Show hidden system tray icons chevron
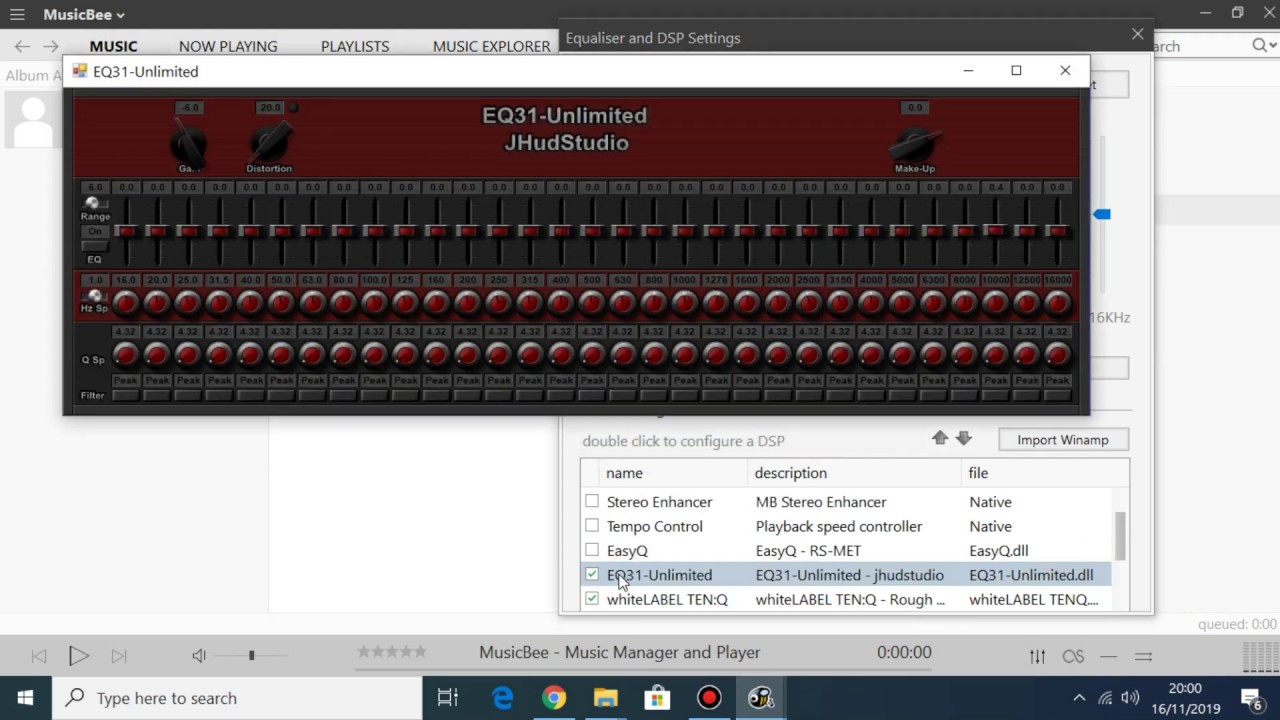 point(1079,698)
